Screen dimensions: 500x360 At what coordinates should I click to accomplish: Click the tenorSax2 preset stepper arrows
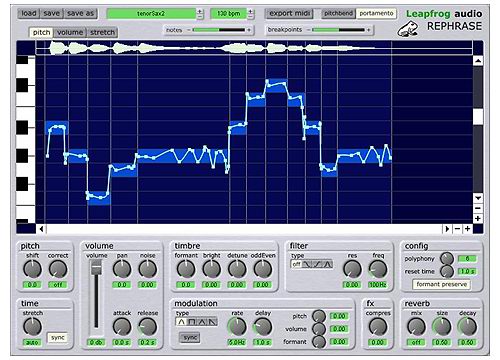[200, 14]
